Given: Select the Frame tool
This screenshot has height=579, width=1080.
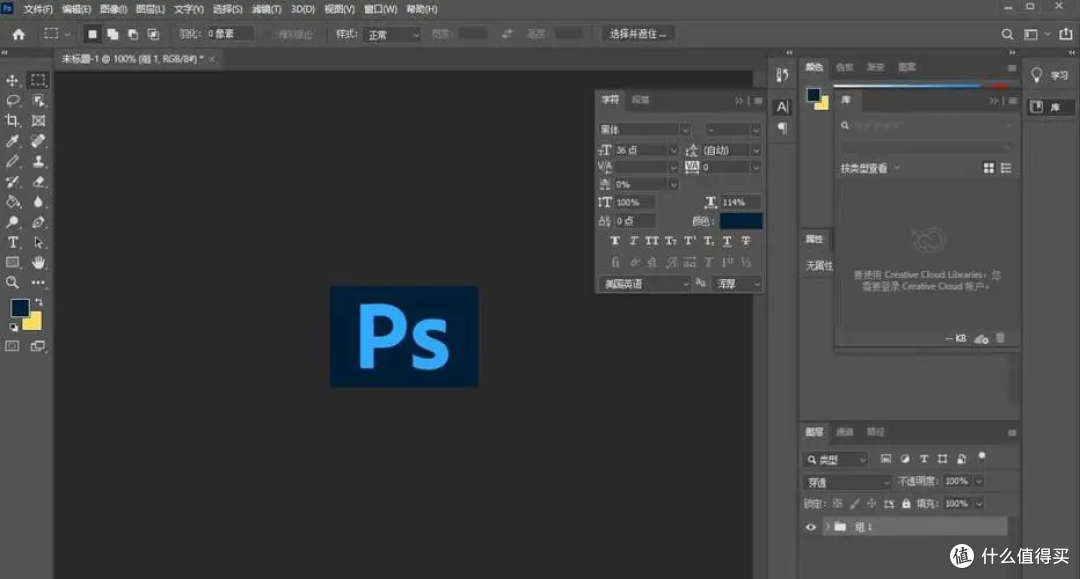Looking at the screenshot, I should [38, 121].
